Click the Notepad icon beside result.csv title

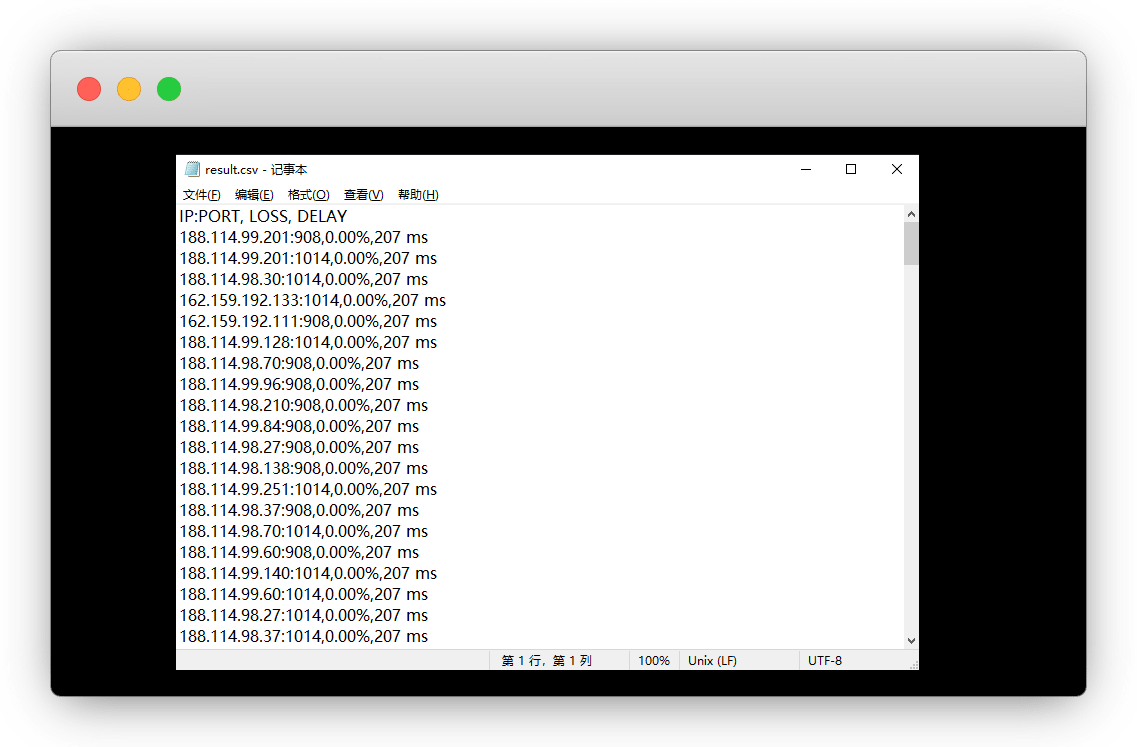point(192,169)
